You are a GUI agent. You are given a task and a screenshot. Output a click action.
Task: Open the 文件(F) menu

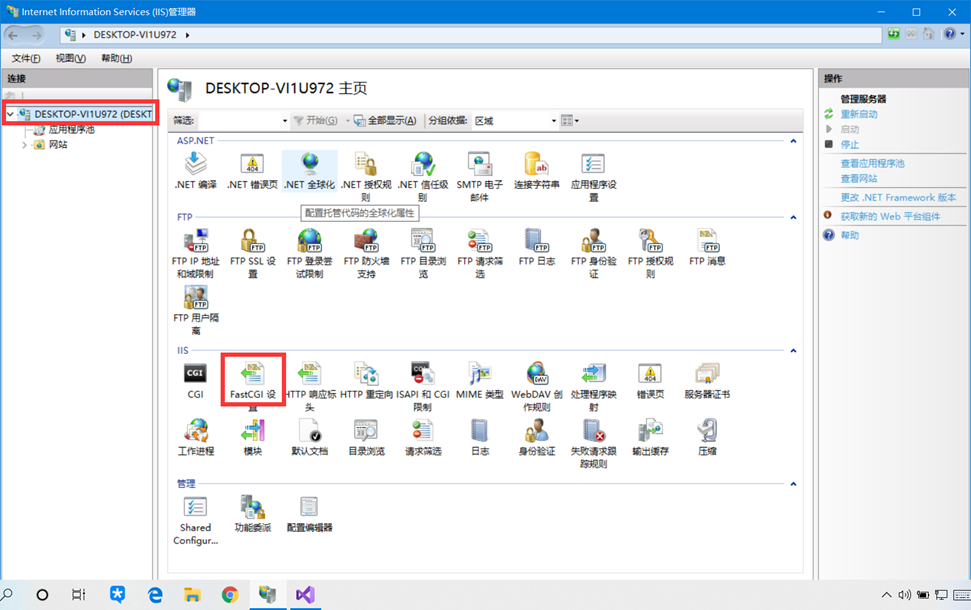point(26,58)
